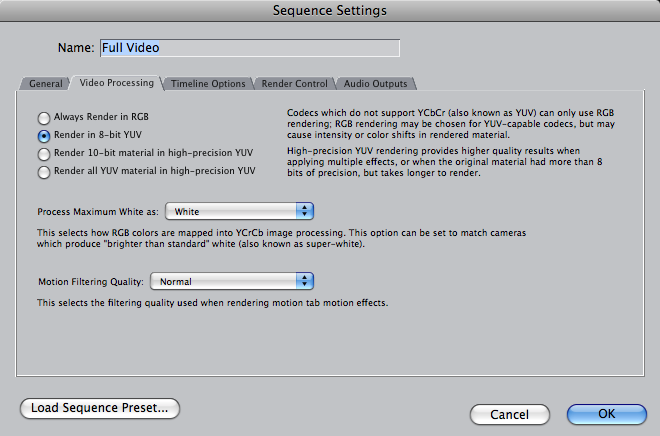Click the Cancel button
This screenshot has height=436, width=660.
tap(509, 415)
